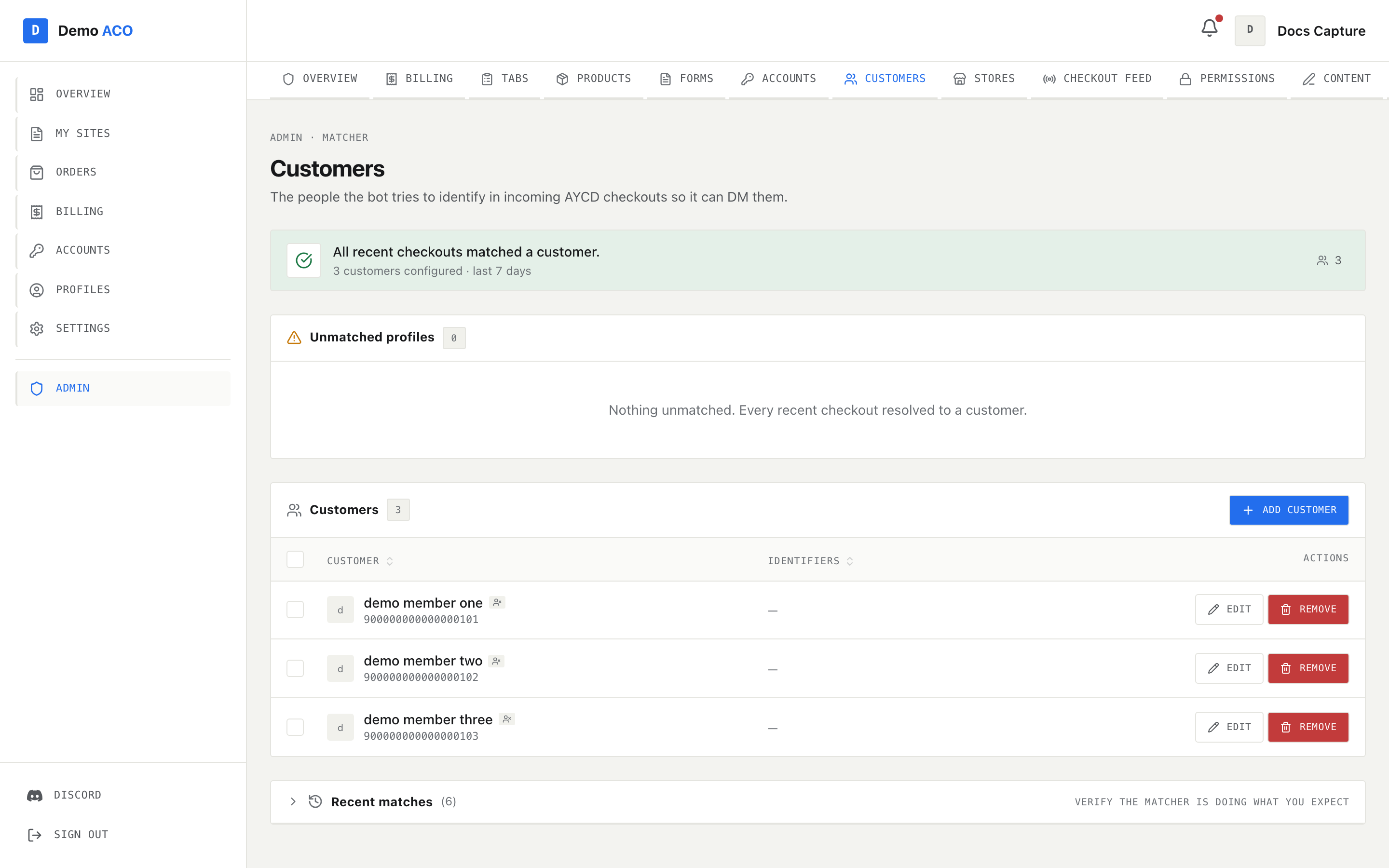Click the Unmatched profiles count badge 0
The width and height of the screenshot is (1389, 868).
[453, 338]
